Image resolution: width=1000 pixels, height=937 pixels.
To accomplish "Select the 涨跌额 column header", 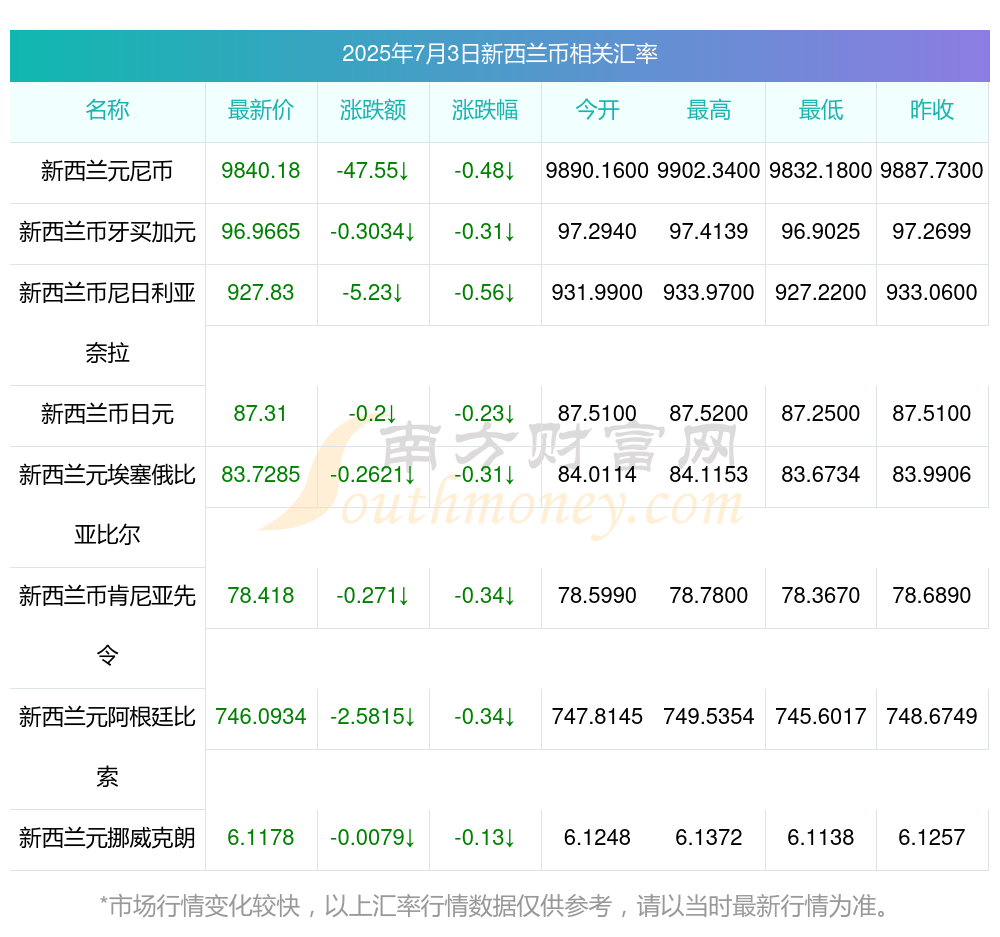I will (x=373, y=110).
